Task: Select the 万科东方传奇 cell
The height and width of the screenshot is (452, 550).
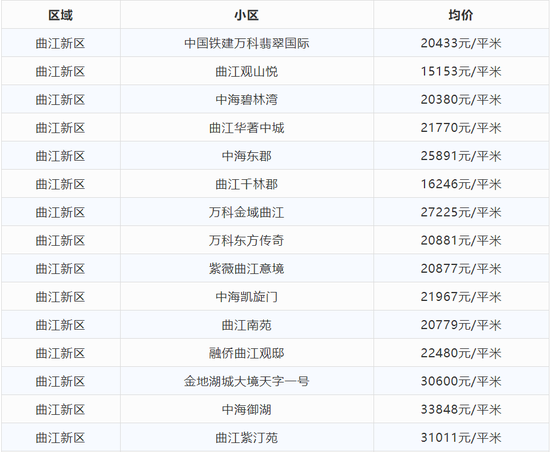Action: [x=247, y=241]
